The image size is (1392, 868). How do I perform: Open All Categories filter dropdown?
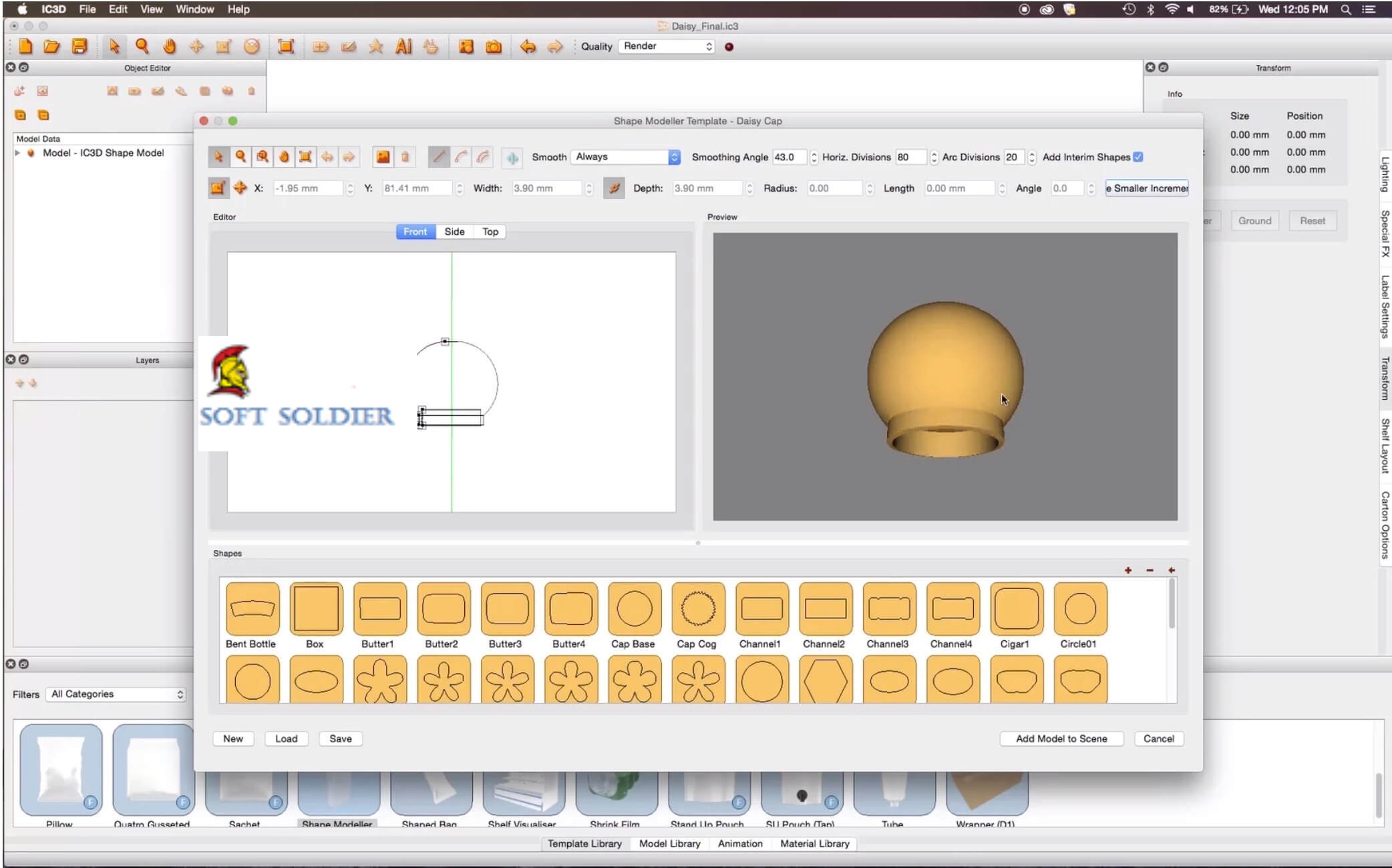click(114, 693)
